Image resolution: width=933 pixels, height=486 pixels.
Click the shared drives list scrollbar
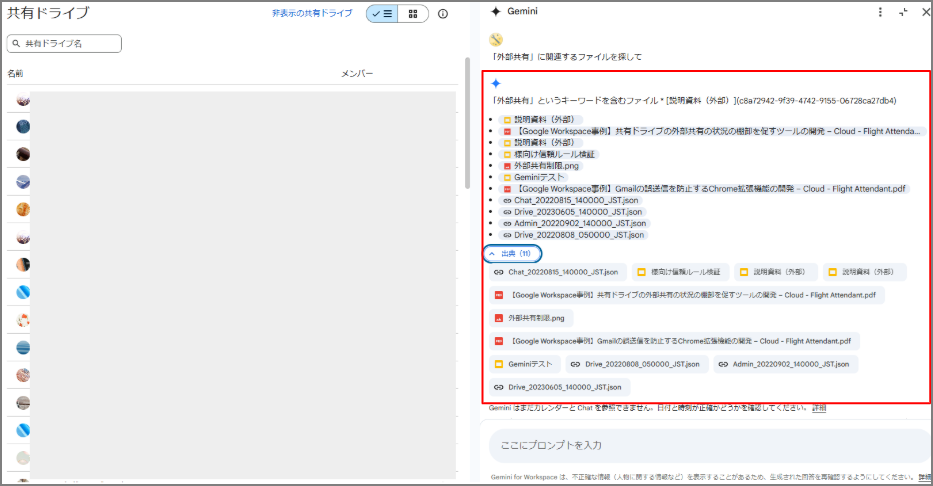click(468, 122)
